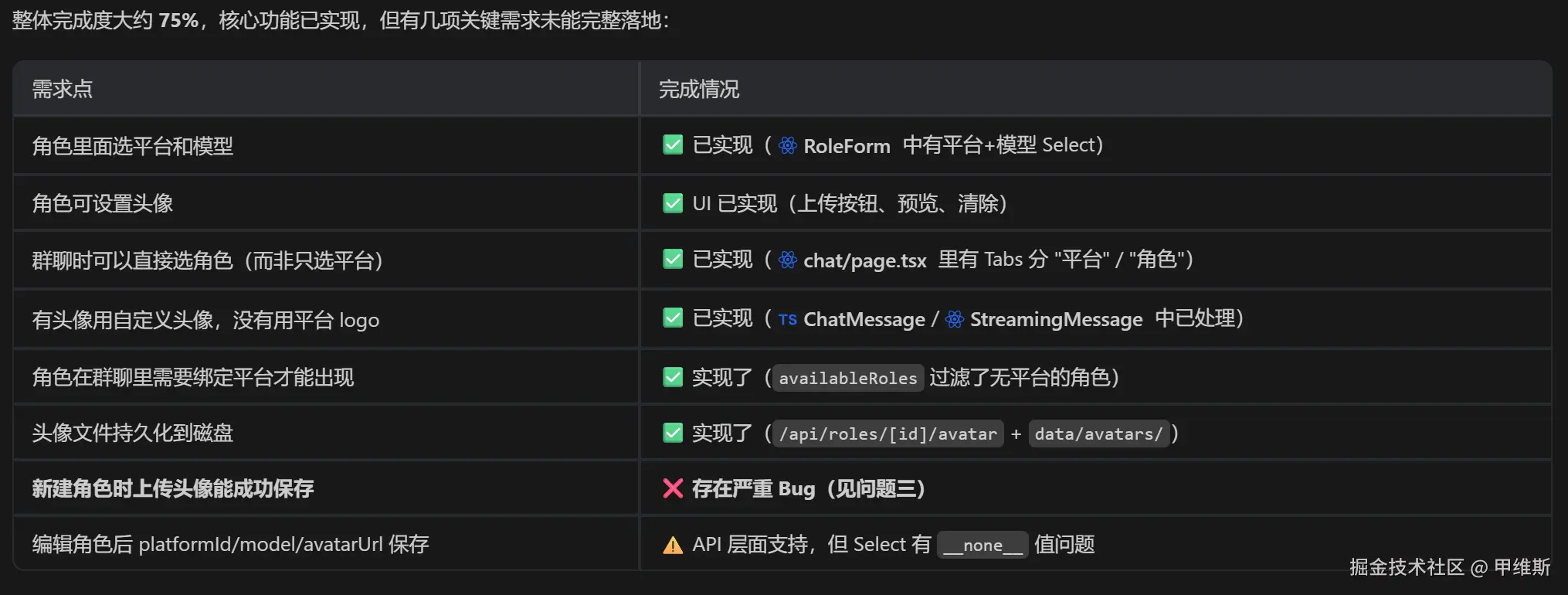
Task: Click the availableRoles code chip
Action: pyautogui.click(x=848, y=378)
